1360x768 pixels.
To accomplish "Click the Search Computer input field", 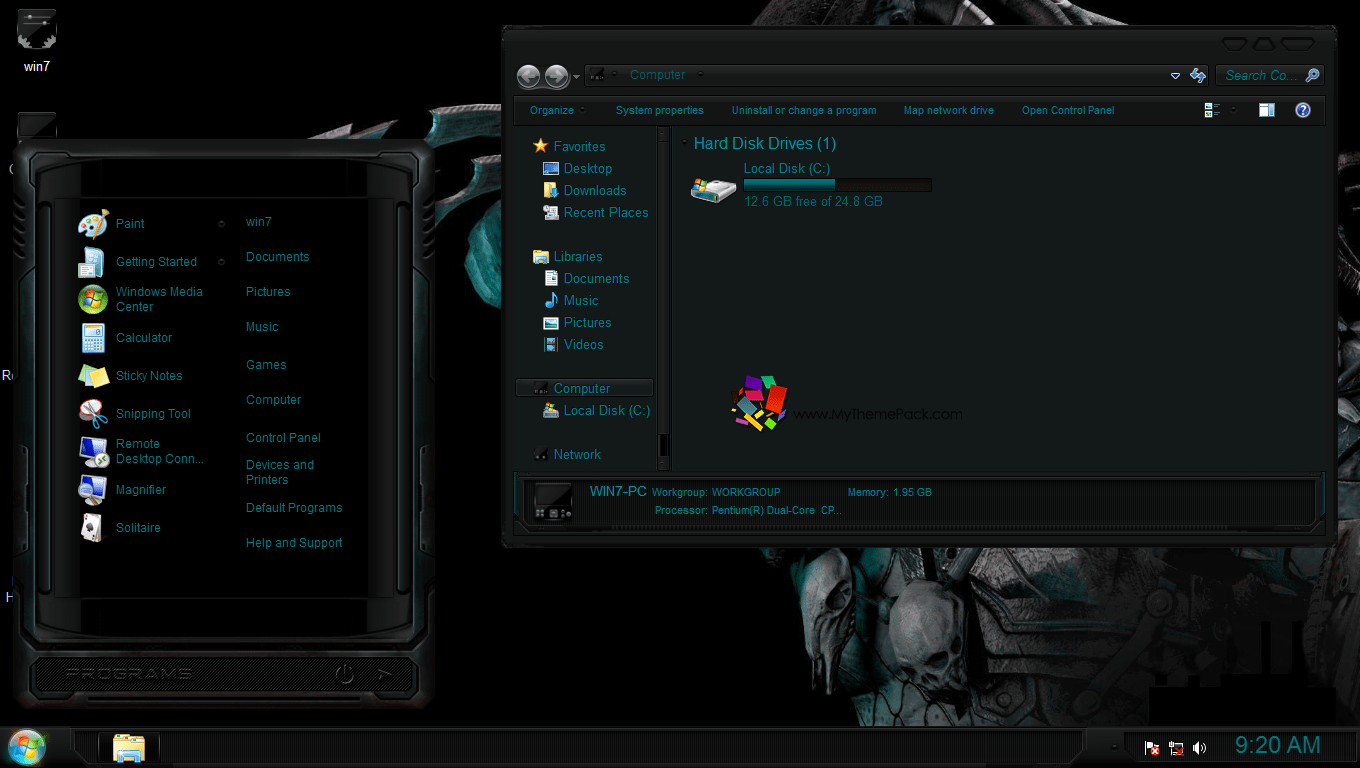I will coord(1260,75).
